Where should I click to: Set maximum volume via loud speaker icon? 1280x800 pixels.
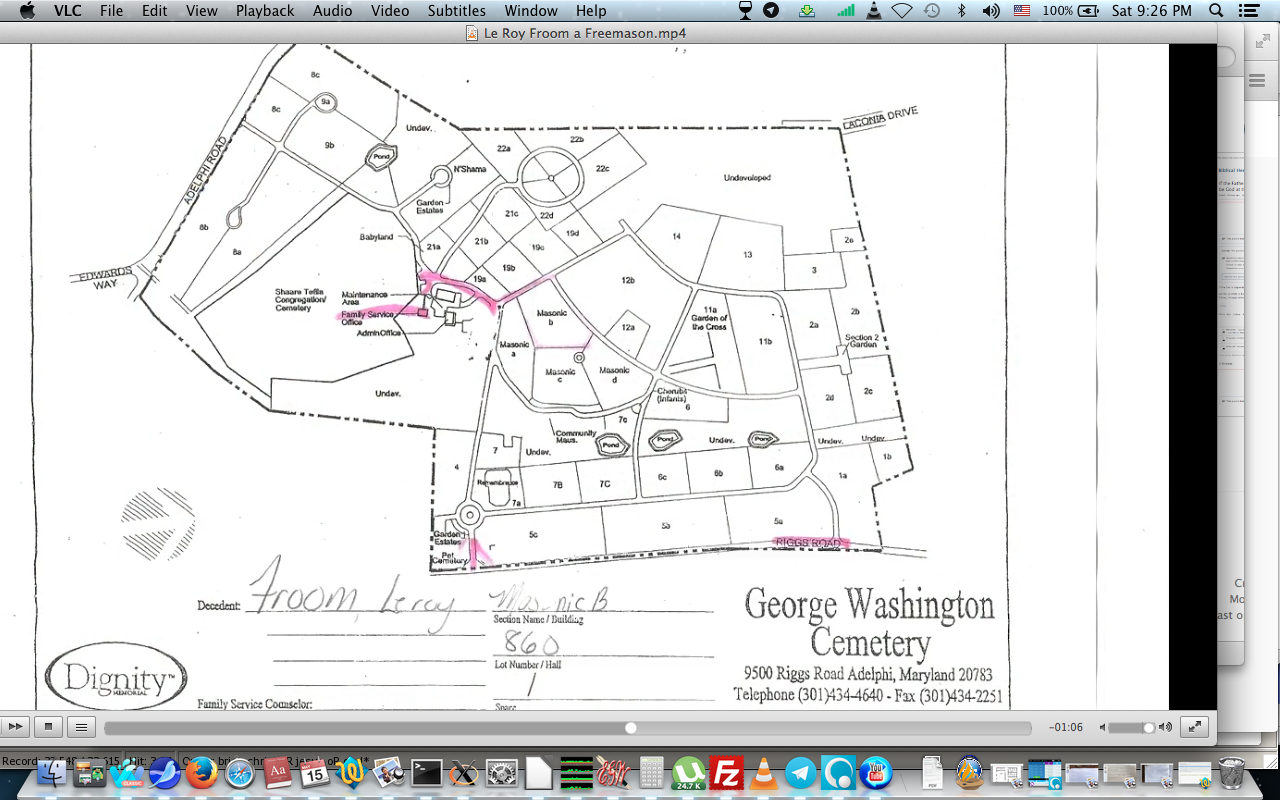click(1164, 728)
